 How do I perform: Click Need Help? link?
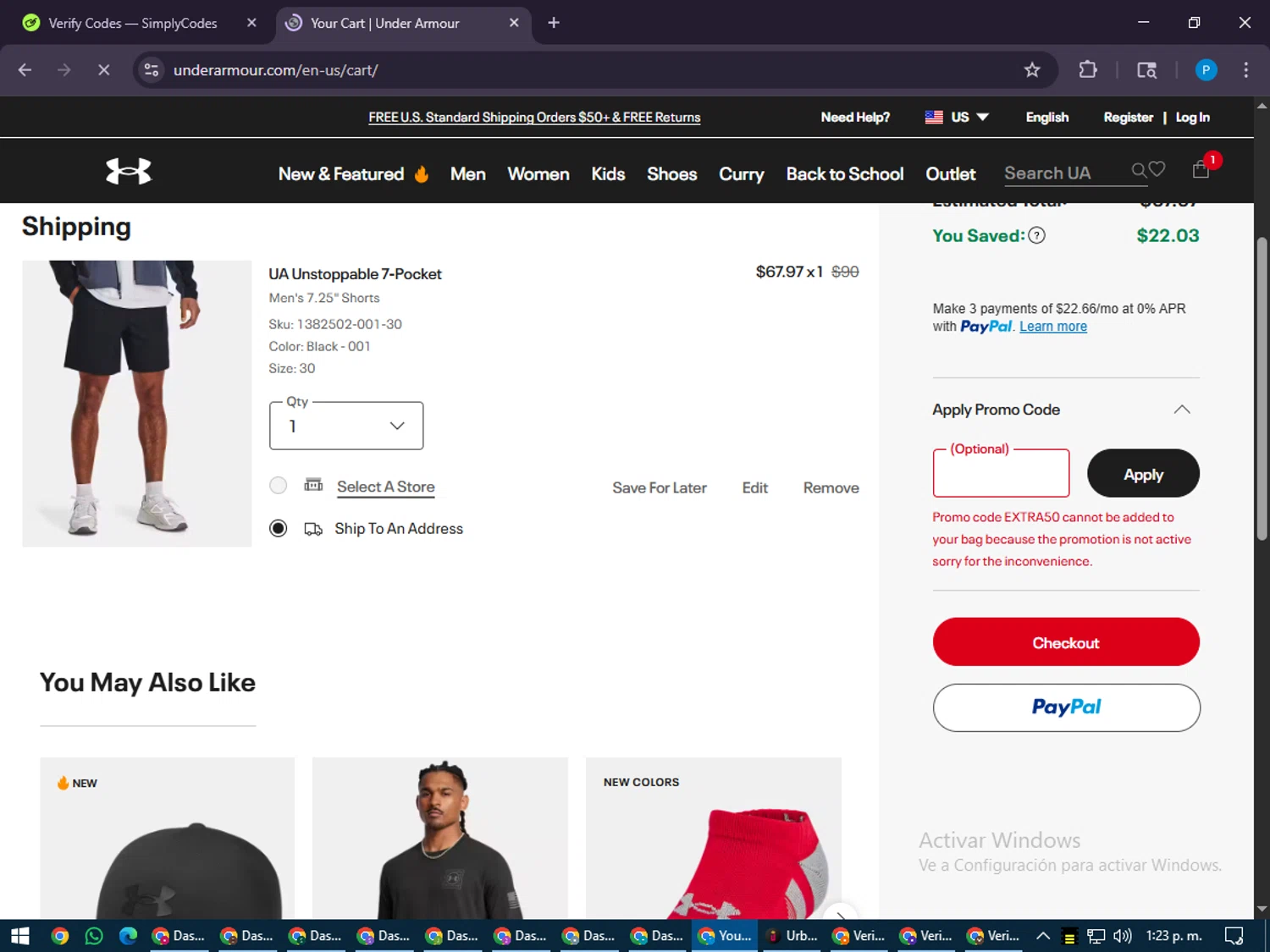[855, 118]
